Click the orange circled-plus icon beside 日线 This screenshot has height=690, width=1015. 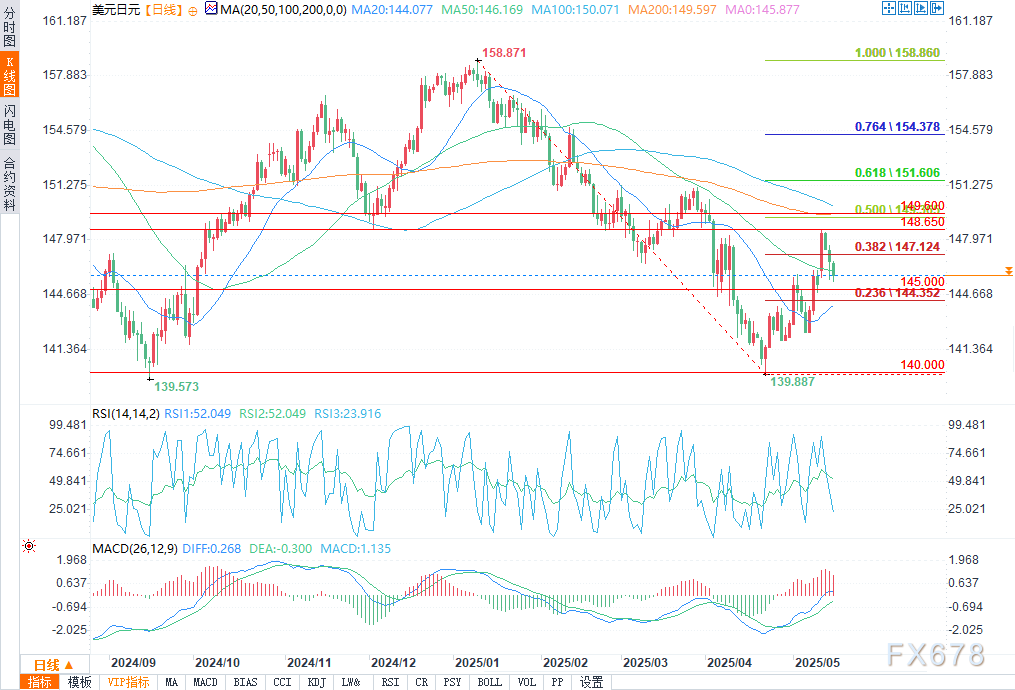(193, 10)
